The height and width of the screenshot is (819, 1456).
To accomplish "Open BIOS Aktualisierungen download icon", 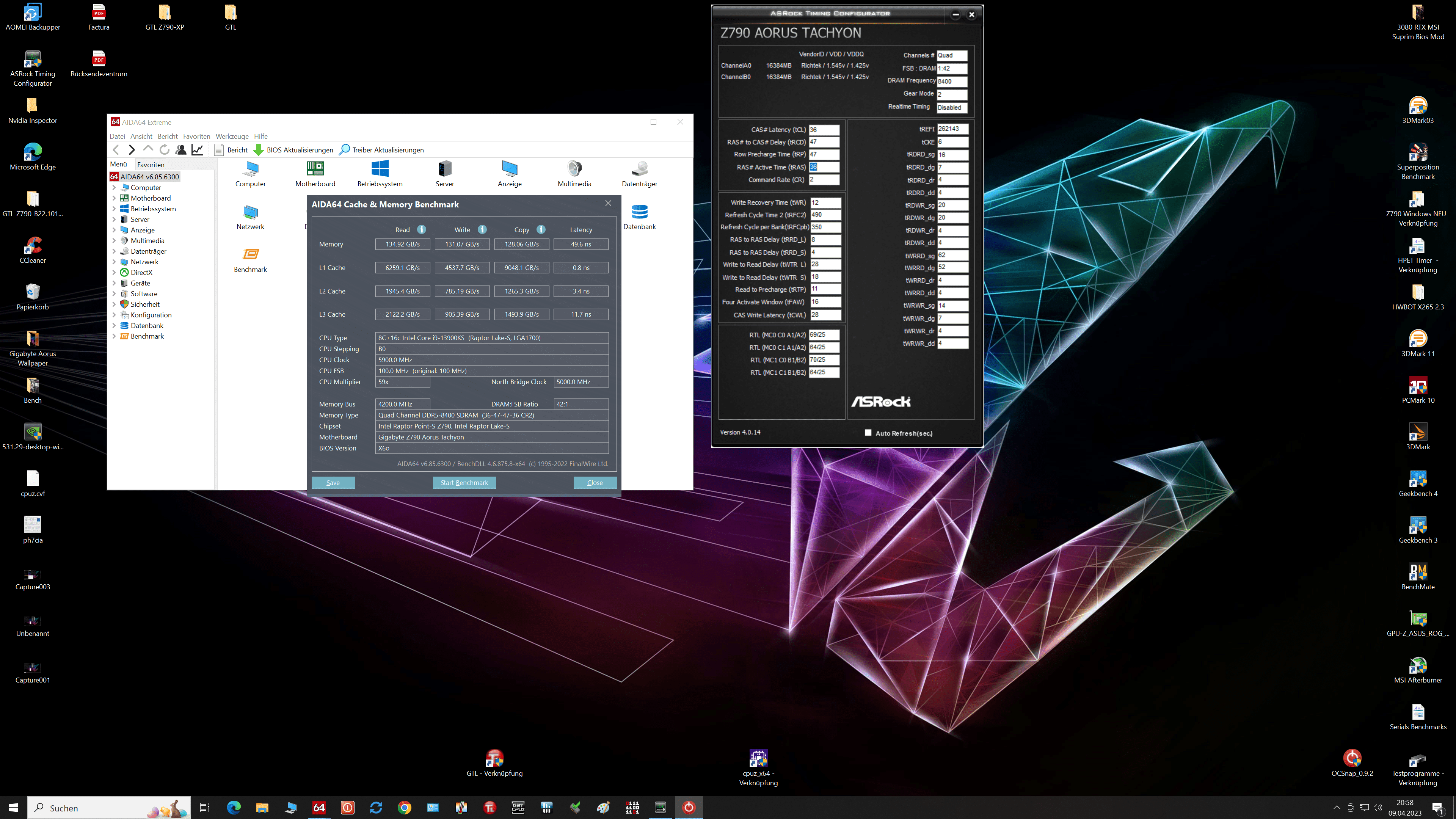I will point(258,150).
